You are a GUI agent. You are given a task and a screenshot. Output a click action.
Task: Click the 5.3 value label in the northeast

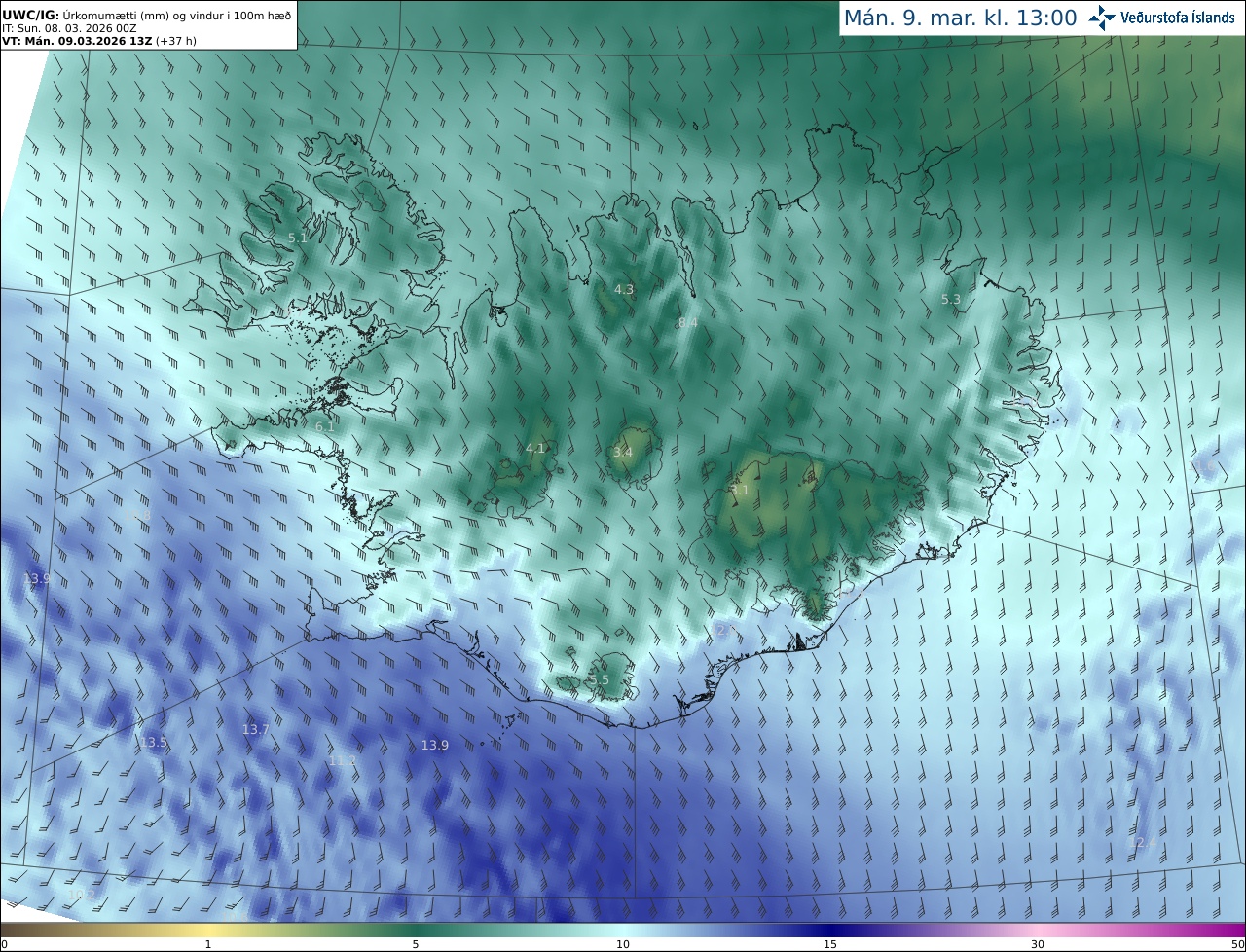tap(951, 300)
